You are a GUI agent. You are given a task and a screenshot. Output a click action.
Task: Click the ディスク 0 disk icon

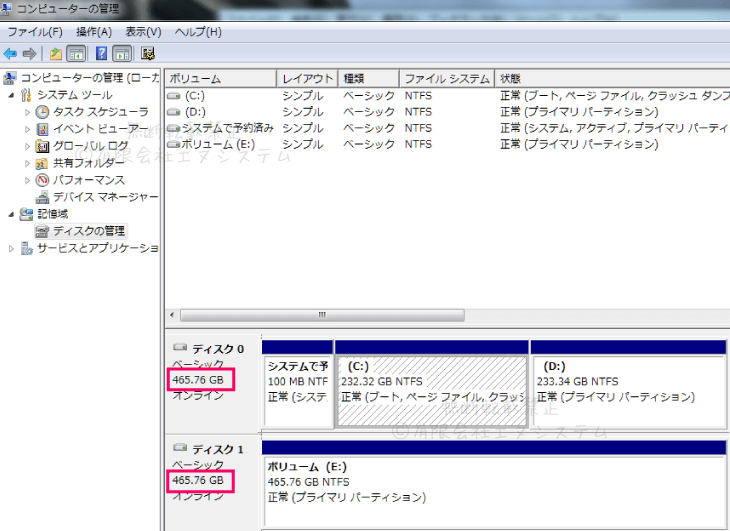tap(180, 347)
